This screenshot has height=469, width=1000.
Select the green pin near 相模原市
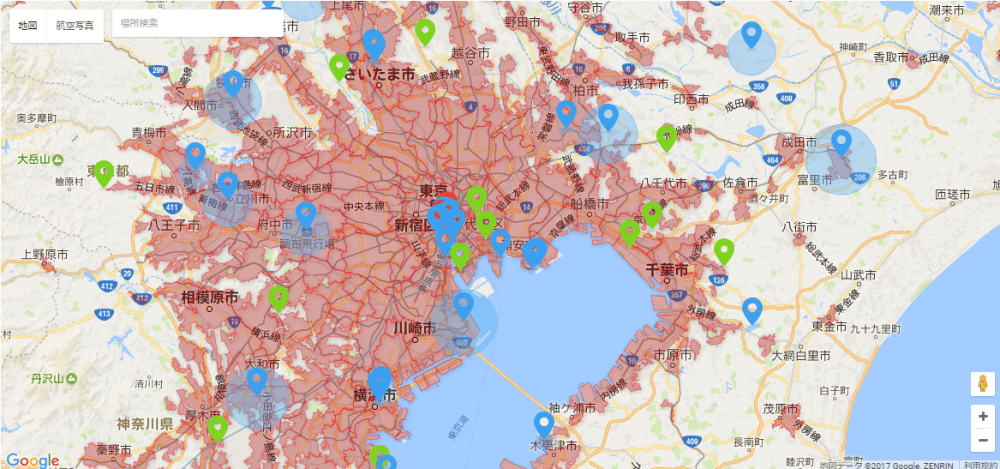tap(278, 299)
